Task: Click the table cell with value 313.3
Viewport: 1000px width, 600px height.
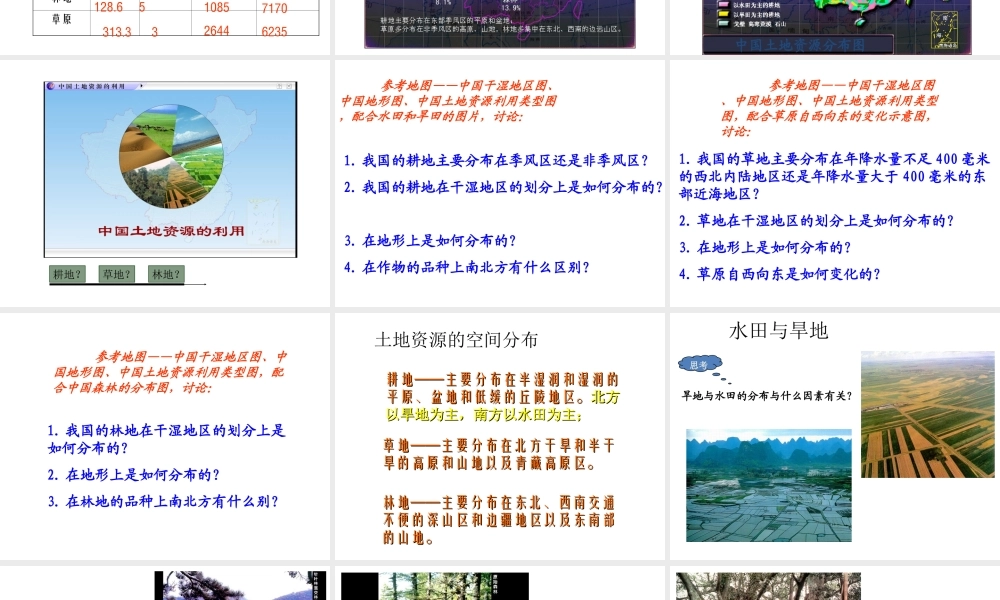Action: (x=117, y=31)
